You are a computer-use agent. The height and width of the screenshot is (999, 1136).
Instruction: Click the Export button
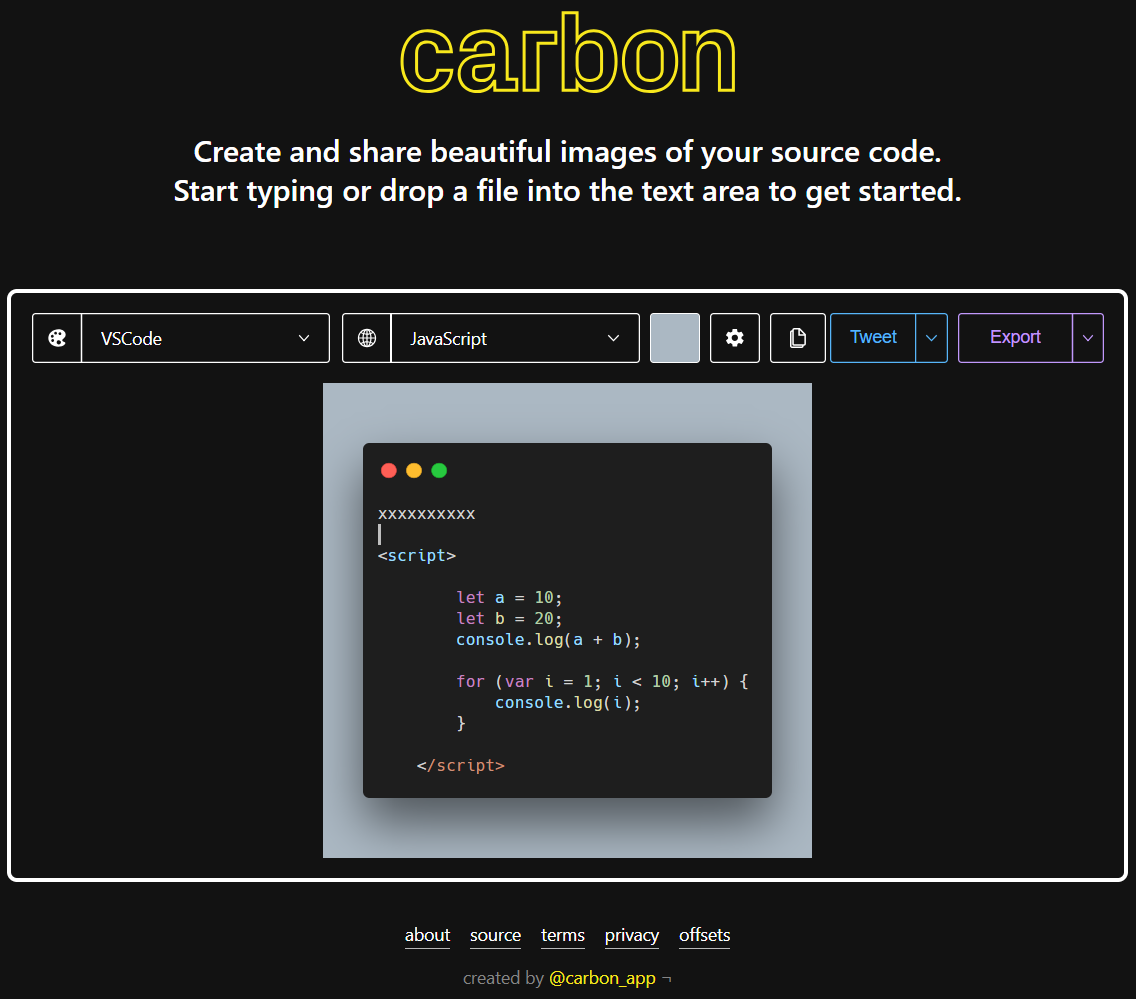[x=1015, y=338]
